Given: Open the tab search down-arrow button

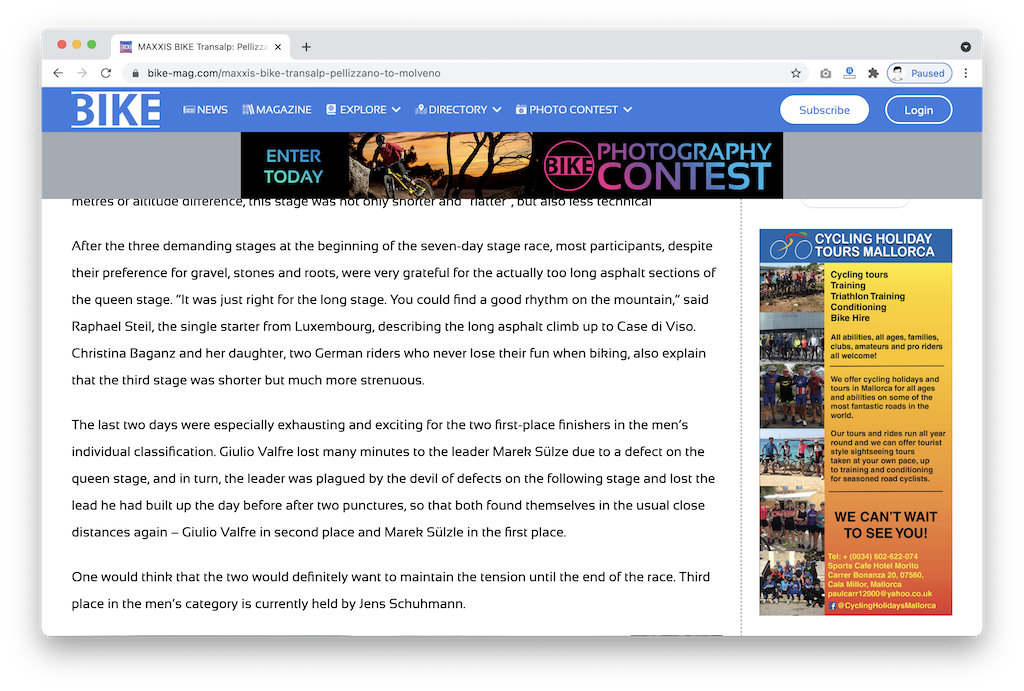Looking at the screenshot, I should tap(966, 47).
